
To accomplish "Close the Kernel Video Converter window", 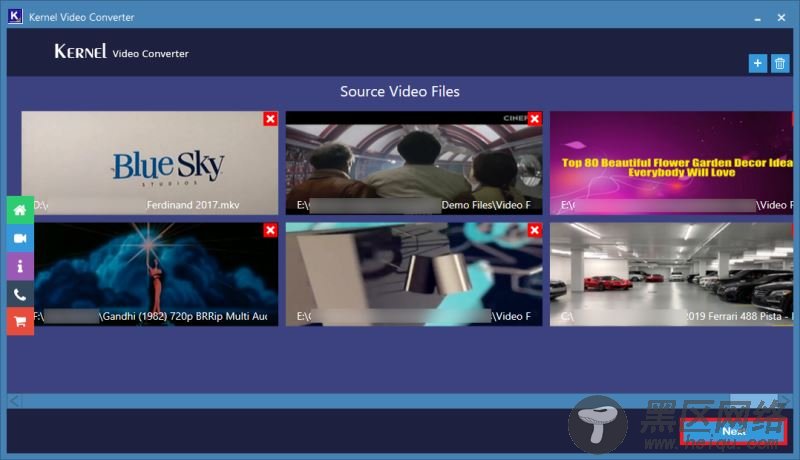I will click(781, 17).
